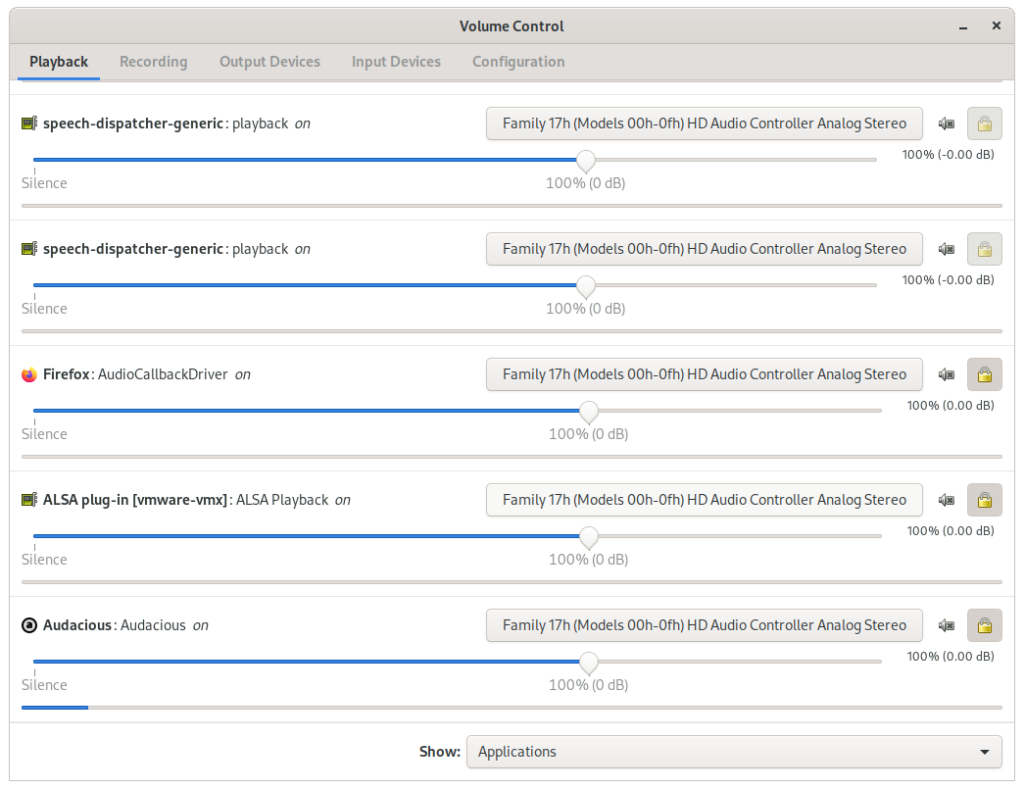Screen dimensions: 1024x790
Task: Choose output device for the Audacious stream
Action: point(704,625)
